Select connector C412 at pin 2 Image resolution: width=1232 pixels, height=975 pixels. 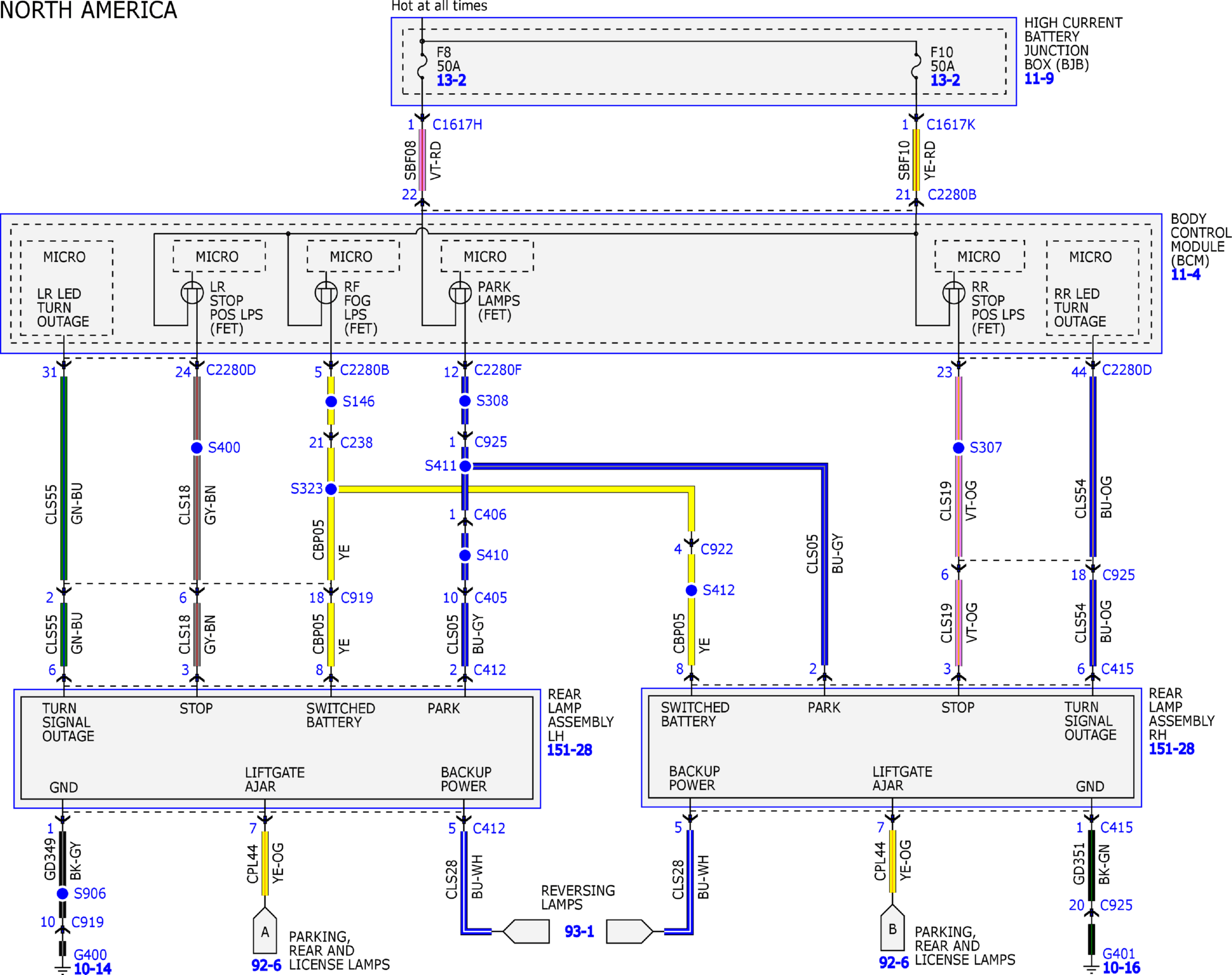(x=490, y=670)
